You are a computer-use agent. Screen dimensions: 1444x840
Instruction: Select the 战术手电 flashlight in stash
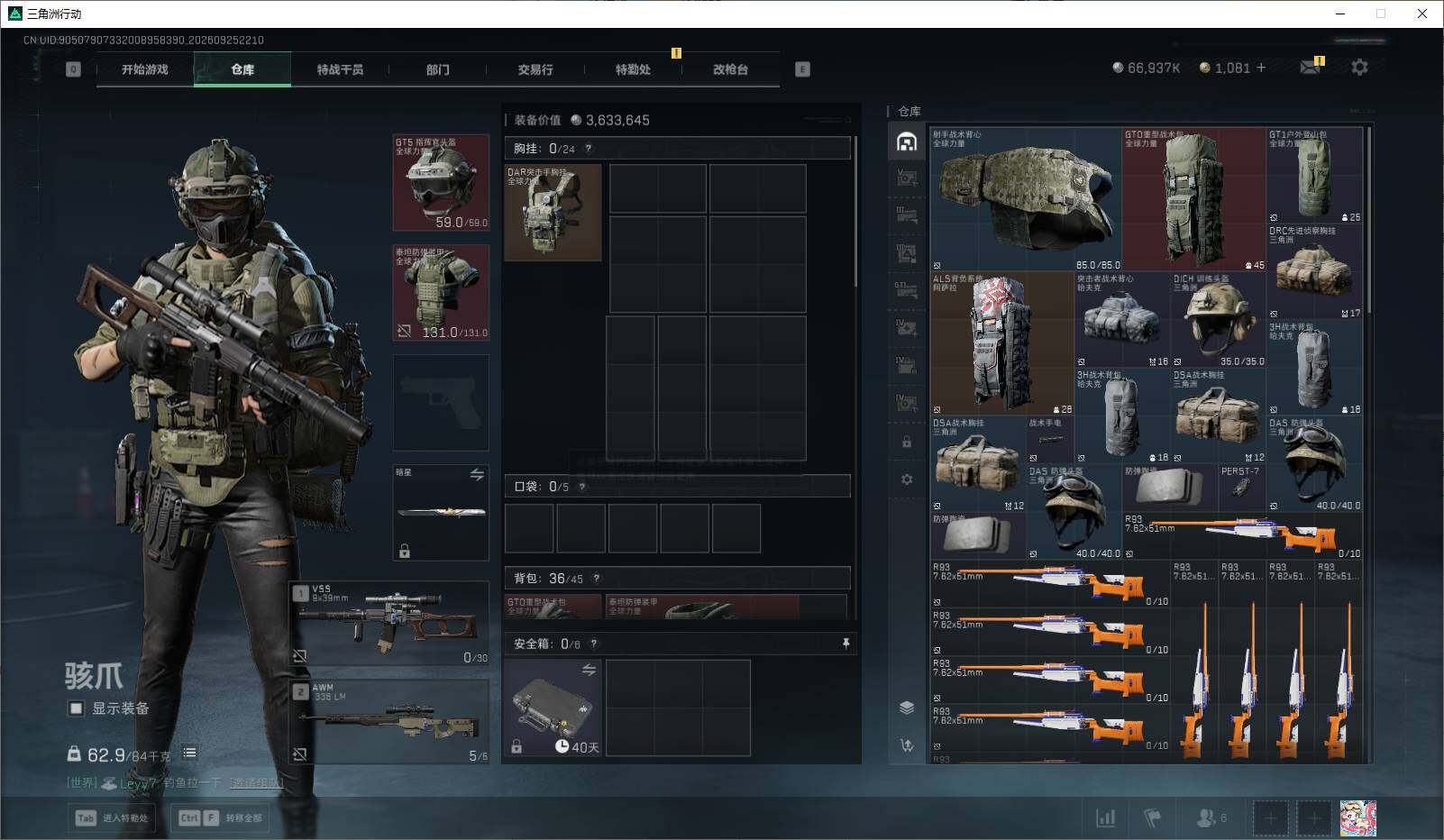tap(1050, 439)
